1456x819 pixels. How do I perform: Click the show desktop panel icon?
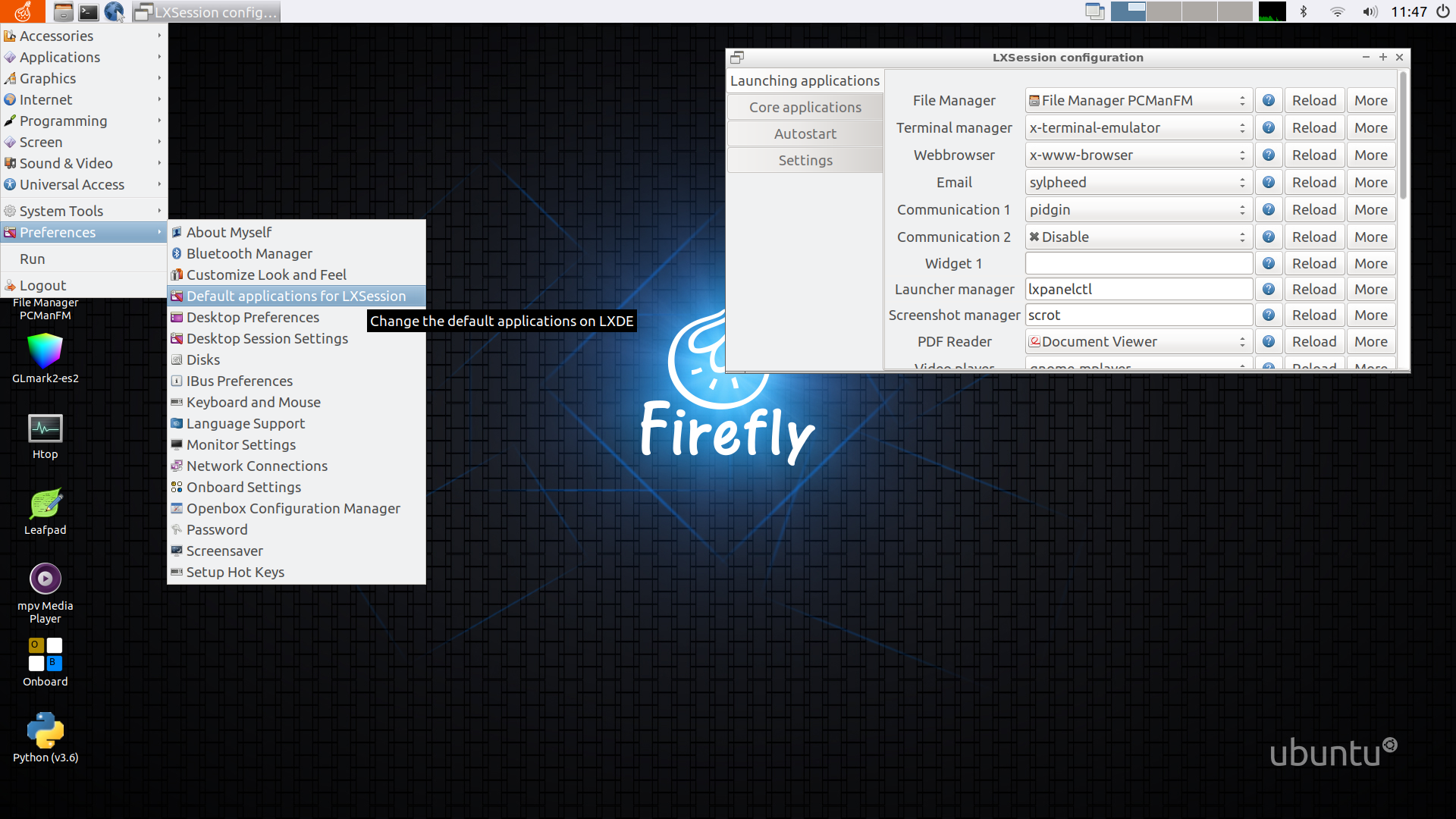(1094, 11)
